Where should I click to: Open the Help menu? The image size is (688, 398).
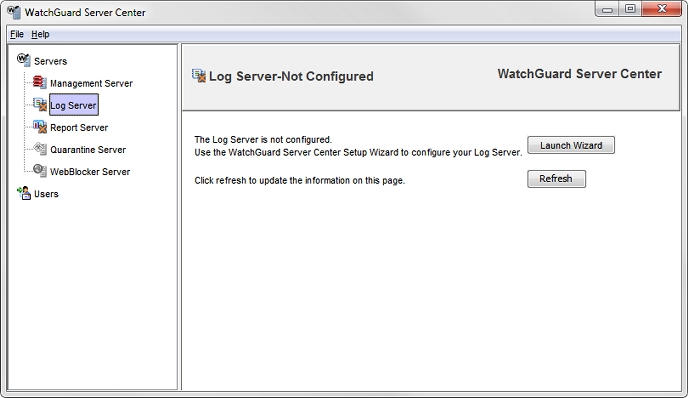(x=40, y=34)
